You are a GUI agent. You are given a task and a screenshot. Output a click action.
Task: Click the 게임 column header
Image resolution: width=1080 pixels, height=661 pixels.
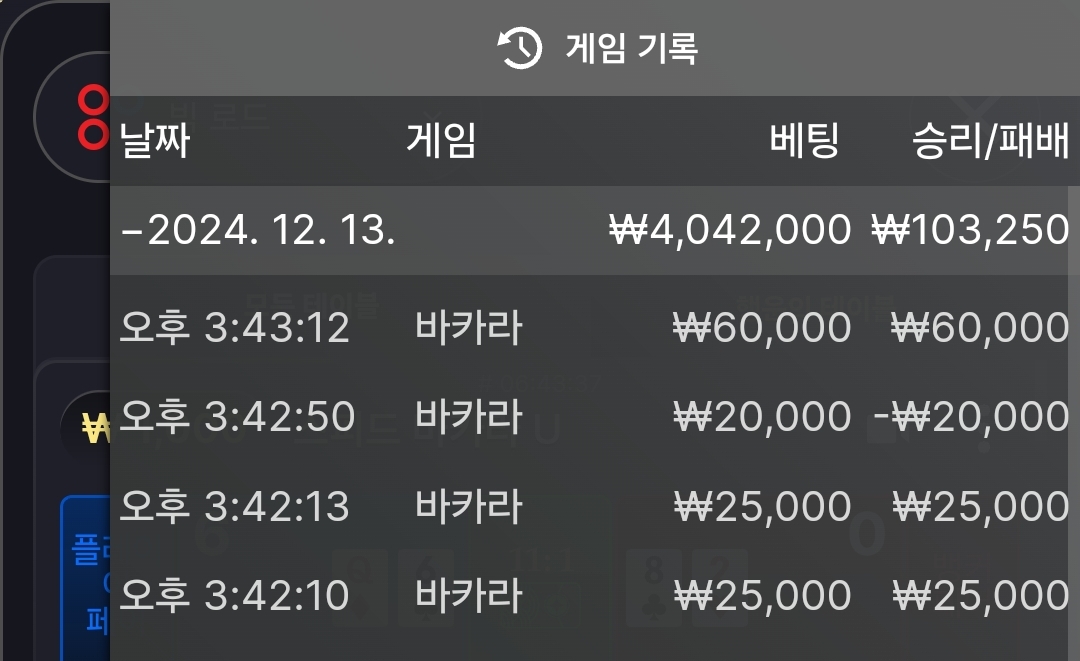(x=441, y=140)
